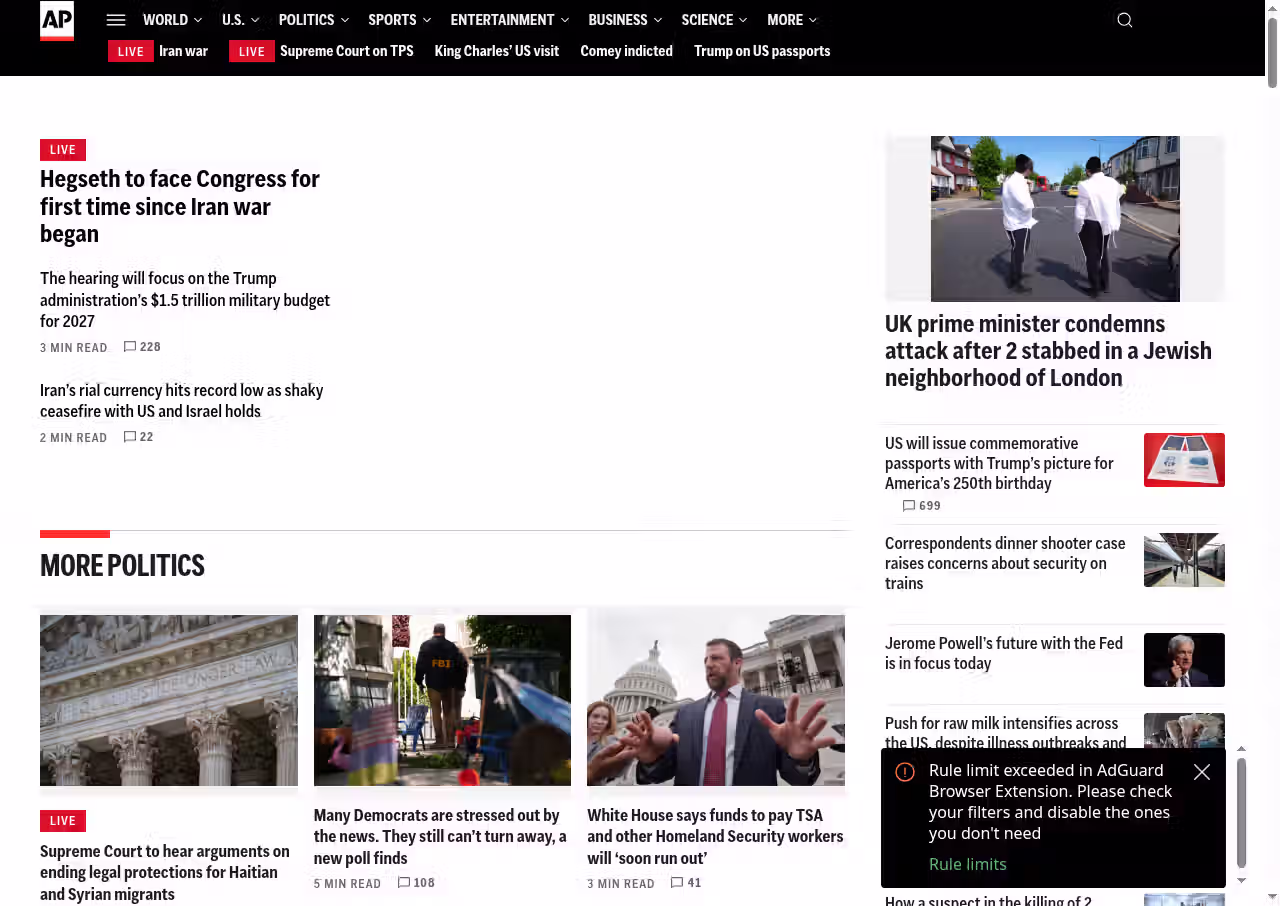Expand the World dropdown menu
The height and width of the screenshot is (906, 1280).
point(172,20)
